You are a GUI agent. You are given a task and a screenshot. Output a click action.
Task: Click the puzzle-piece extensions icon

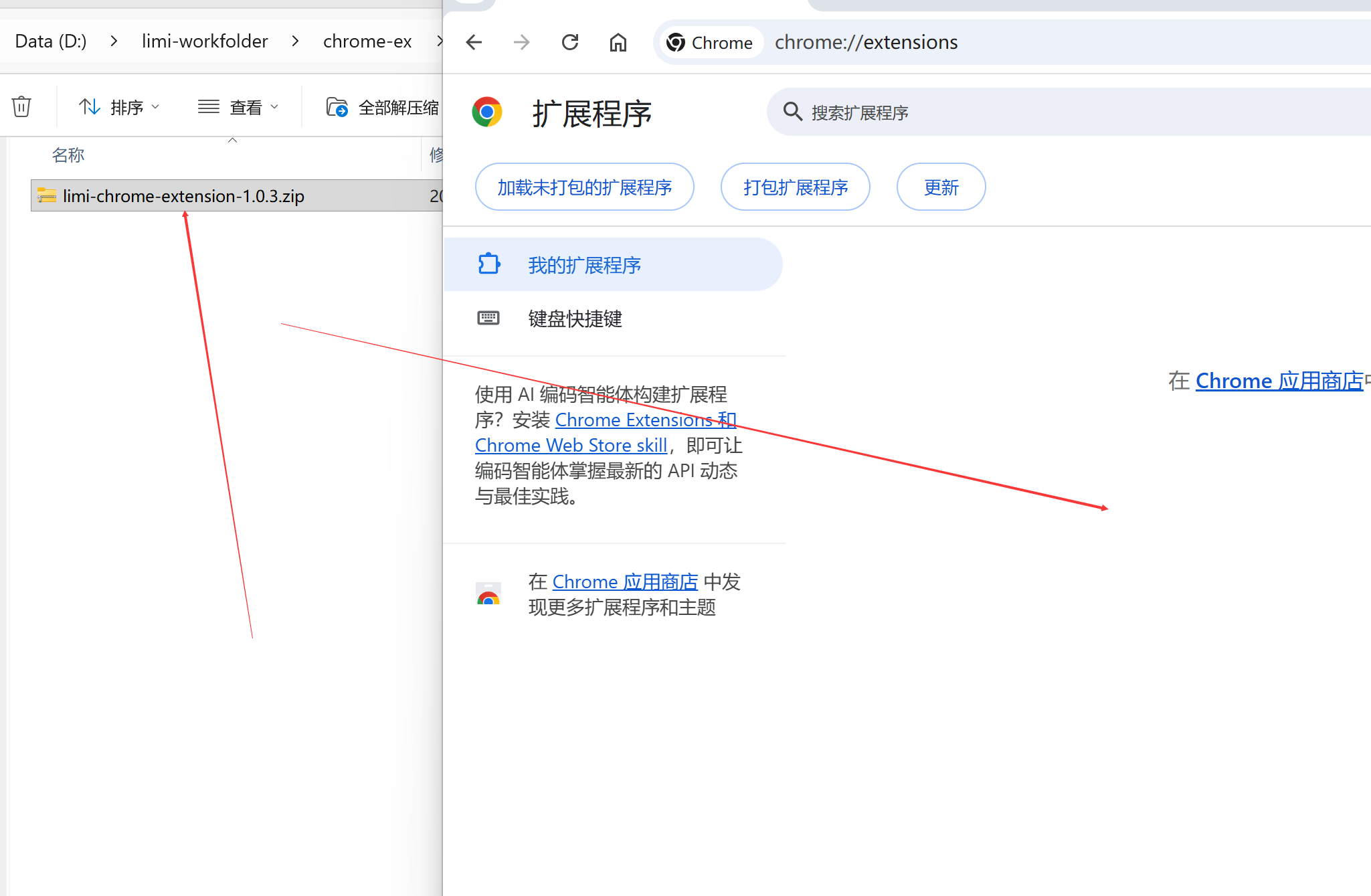pyautogui.click(x=489, y=264)
